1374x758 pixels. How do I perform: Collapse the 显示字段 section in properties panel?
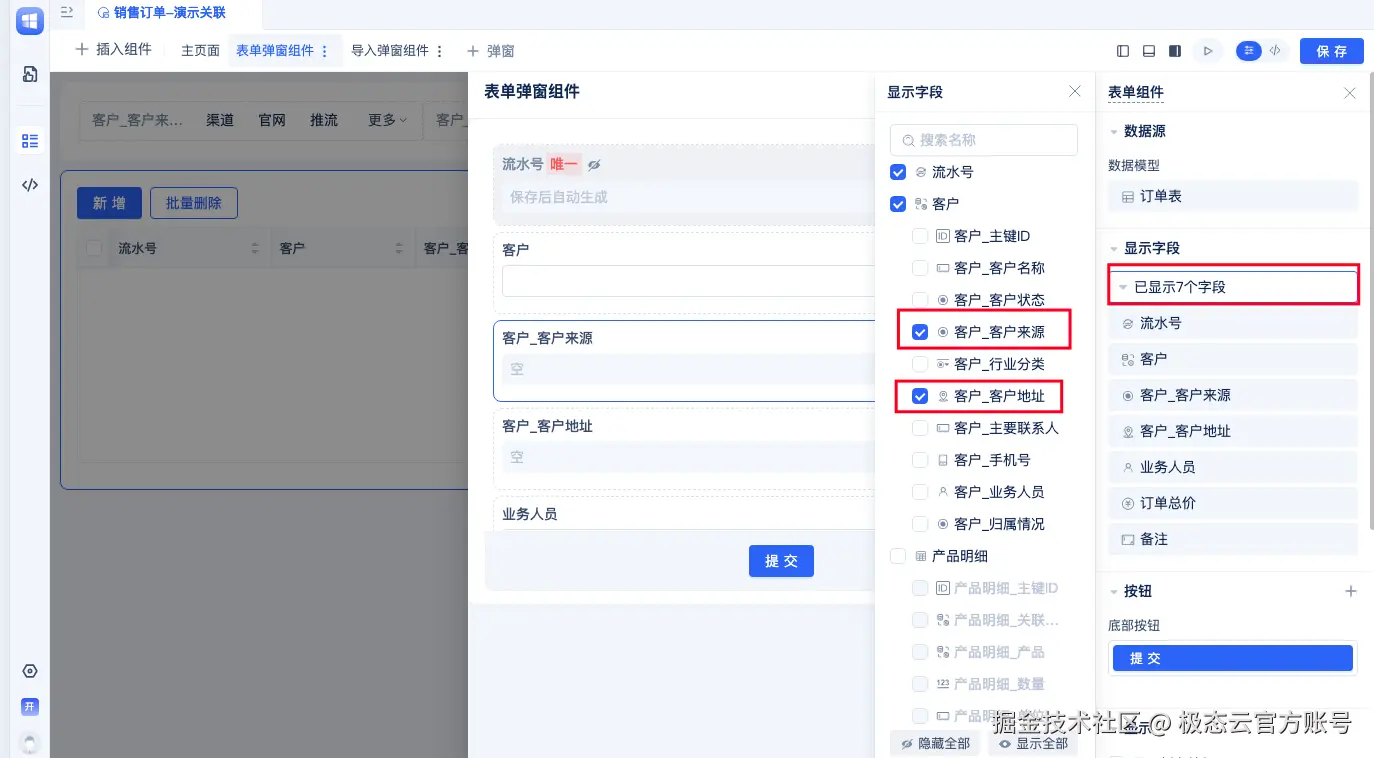pos(1114,248)
